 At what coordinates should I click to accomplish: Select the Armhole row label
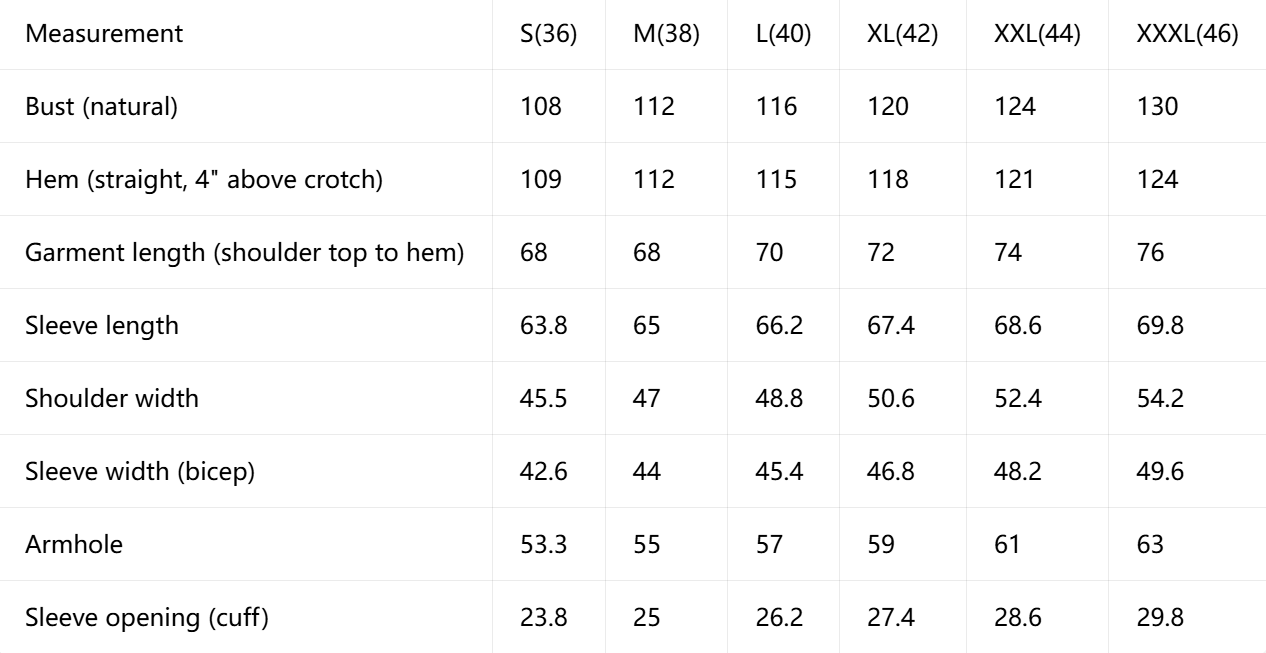[74, 545]
